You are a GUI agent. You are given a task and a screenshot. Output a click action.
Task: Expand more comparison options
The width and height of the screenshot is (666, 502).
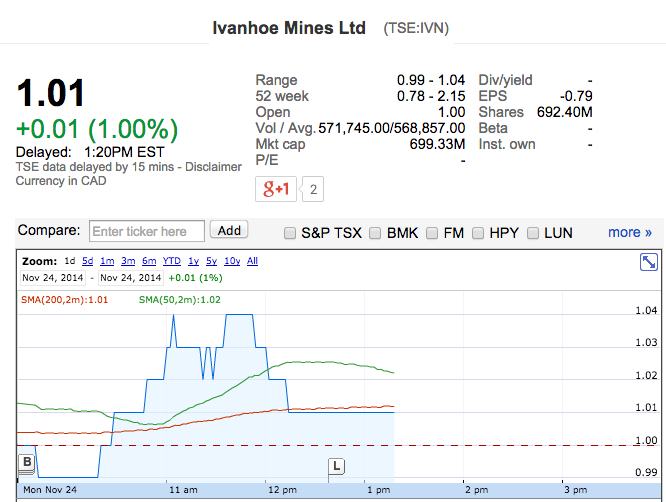[x=630, y=232]
